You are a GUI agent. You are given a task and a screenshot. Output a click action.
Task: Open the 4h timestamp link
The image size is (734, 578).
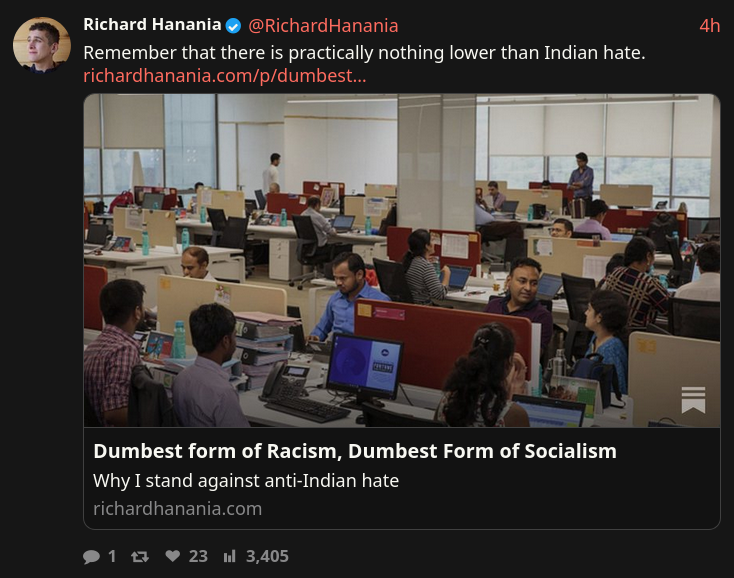[x=710, y=26]
